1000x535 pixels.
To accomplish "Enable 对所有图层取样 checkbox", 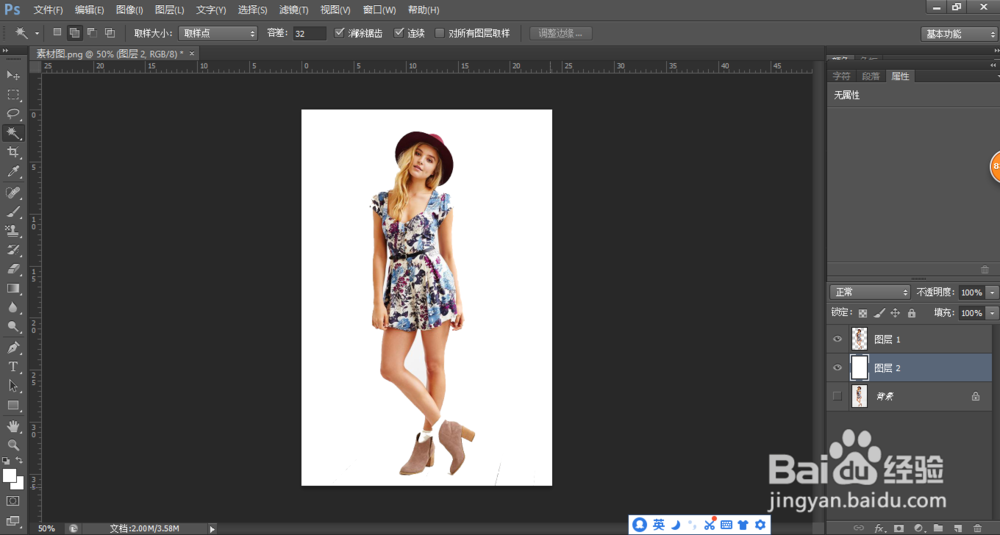I will (x=440, y=33).
